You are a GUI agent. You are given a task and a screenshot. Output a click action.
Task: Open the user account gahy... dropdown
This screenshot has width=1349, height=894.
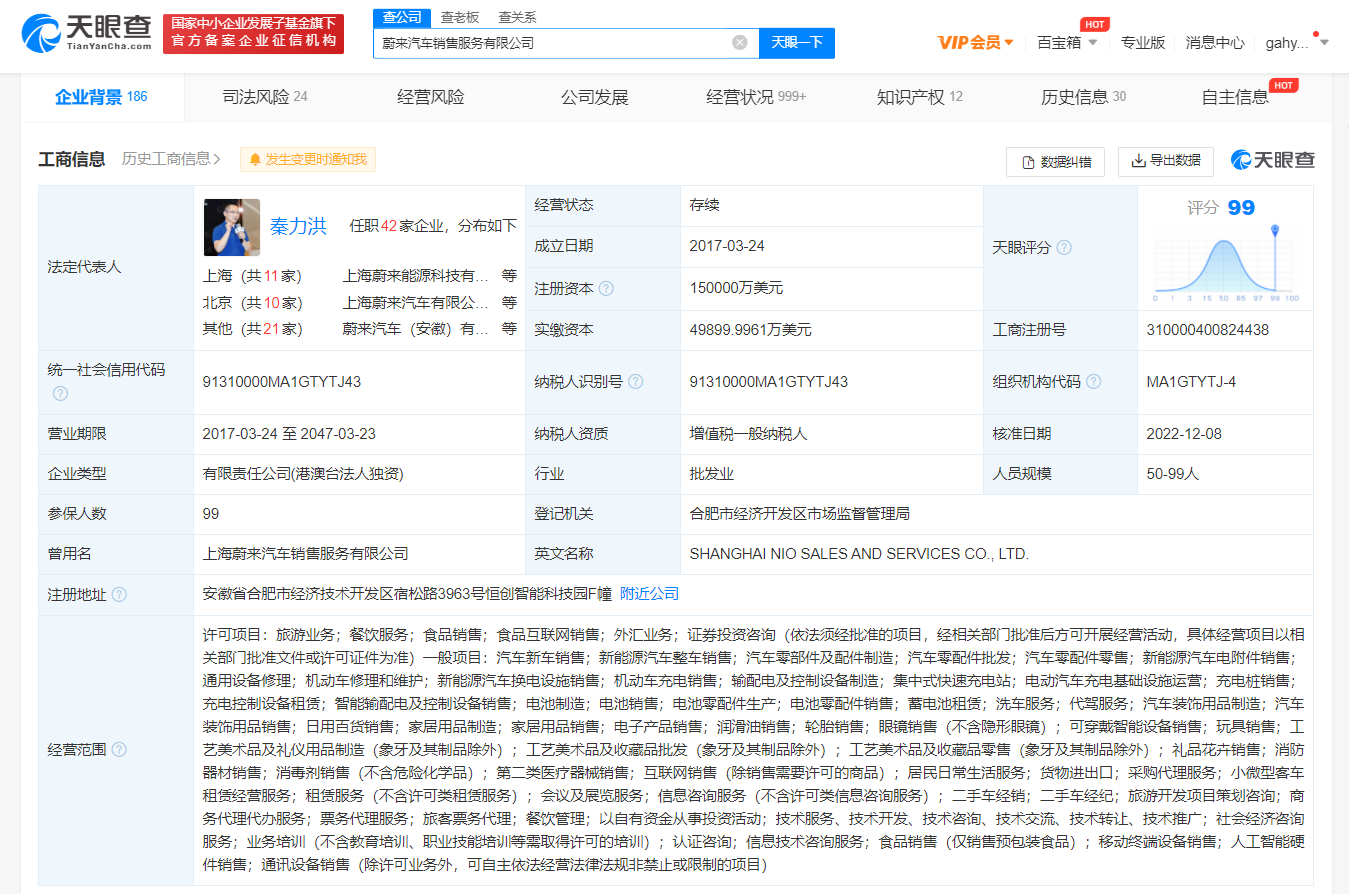[x=1297, y=42]
